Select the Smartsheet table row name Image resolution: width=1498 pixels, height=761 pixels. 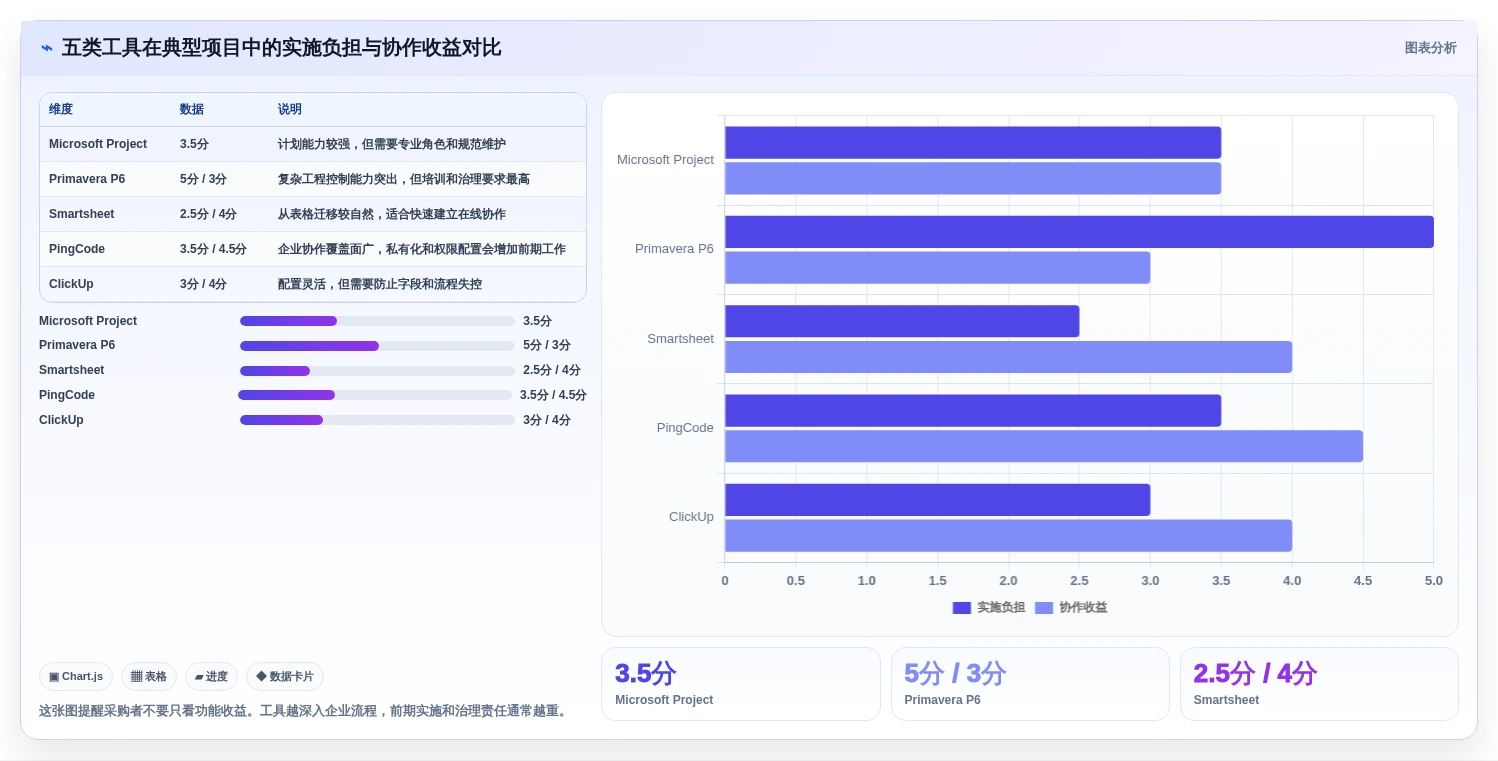pyautogui.click(x=82, y=214)
